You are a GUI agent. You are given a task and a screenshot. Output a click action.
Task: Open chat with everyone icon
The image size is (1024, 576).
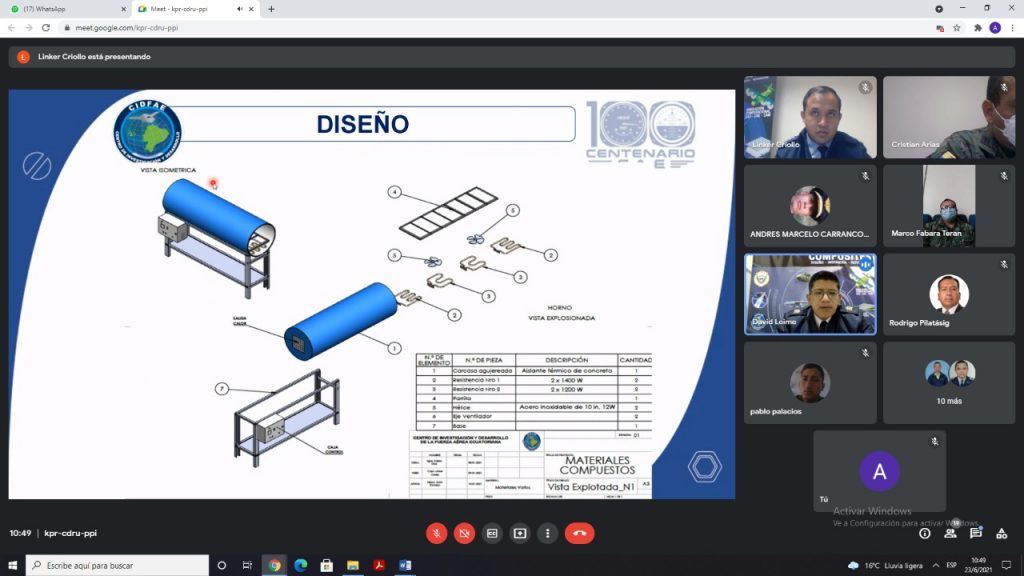tap(976, 534)
